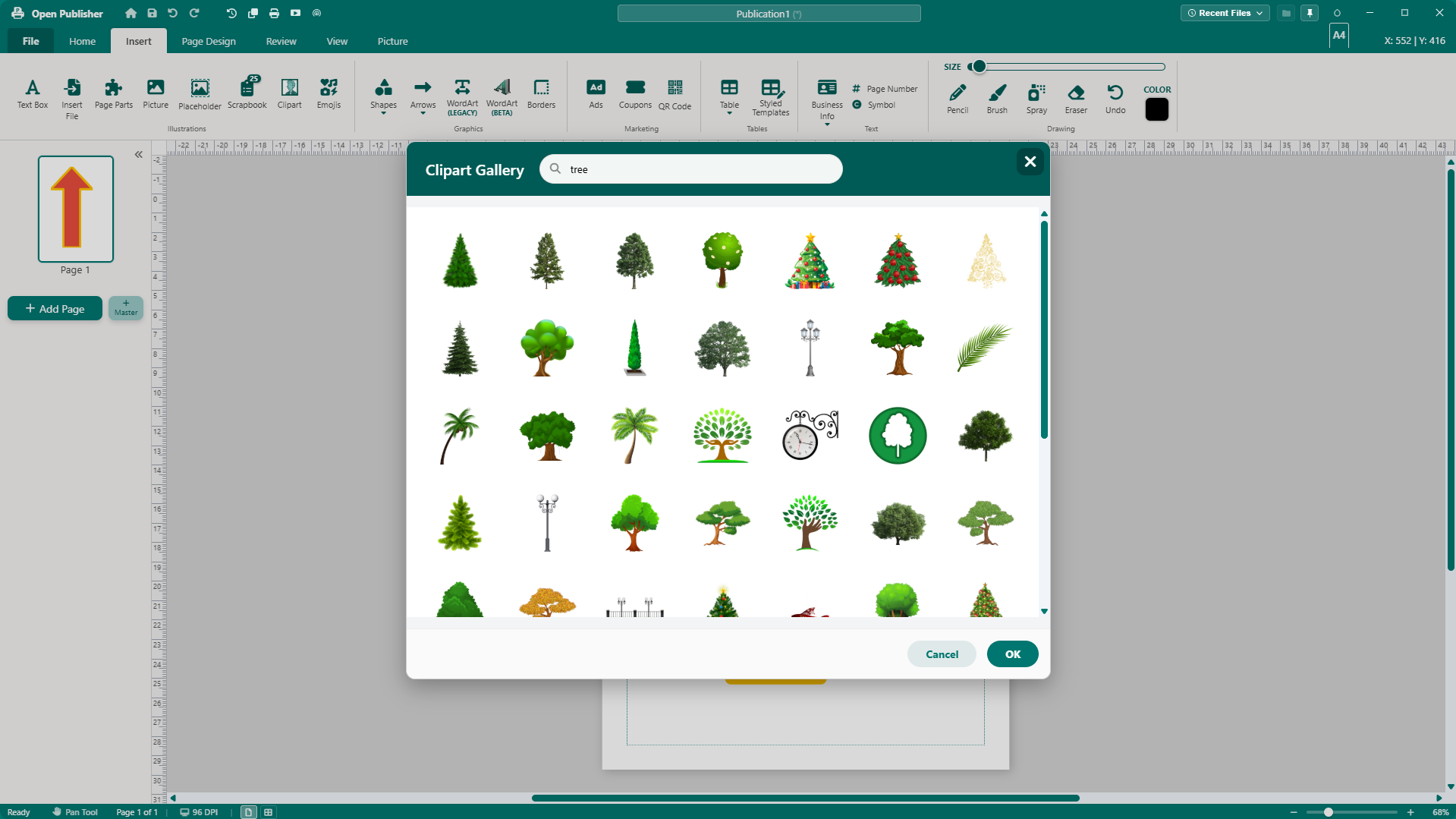Open the Insert File tool
Image resolution: width=1456 pixels, height=819 pixels.
coord(72,99)
